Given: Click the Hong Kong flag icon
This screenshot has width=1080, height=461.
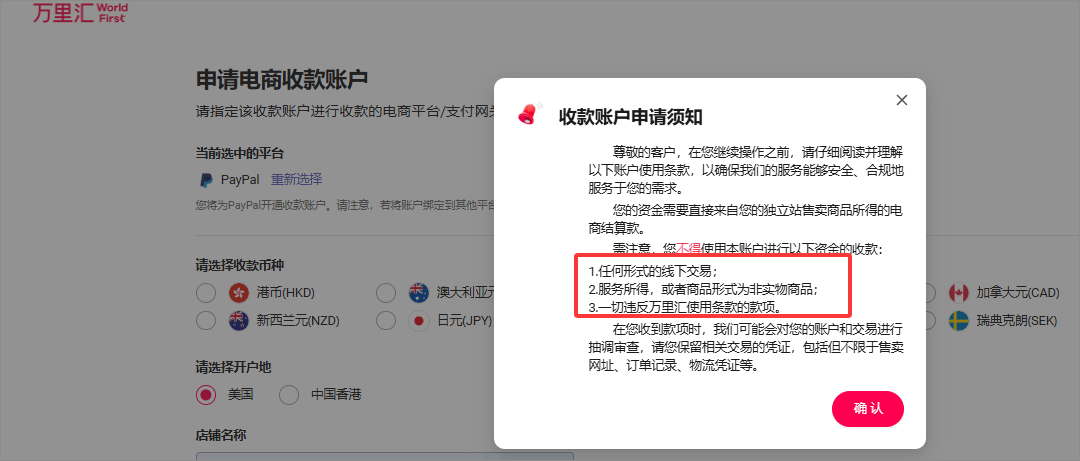Looking at the screenshot, I should pyautogui.click(x=238, y=293).
